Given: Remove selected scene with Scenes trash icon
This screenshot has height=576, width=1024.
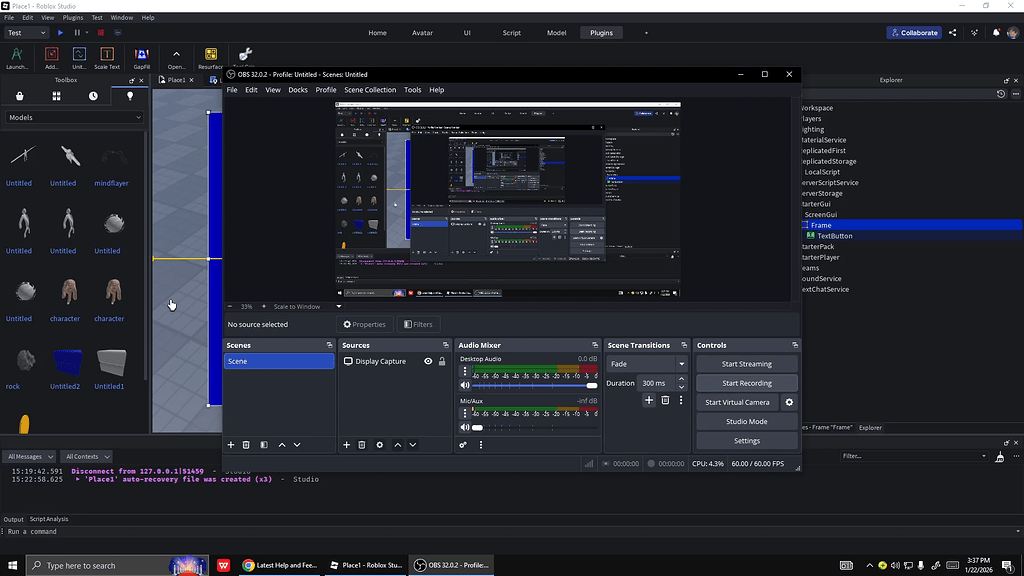Looking at the screenshot, I should 246,445.
